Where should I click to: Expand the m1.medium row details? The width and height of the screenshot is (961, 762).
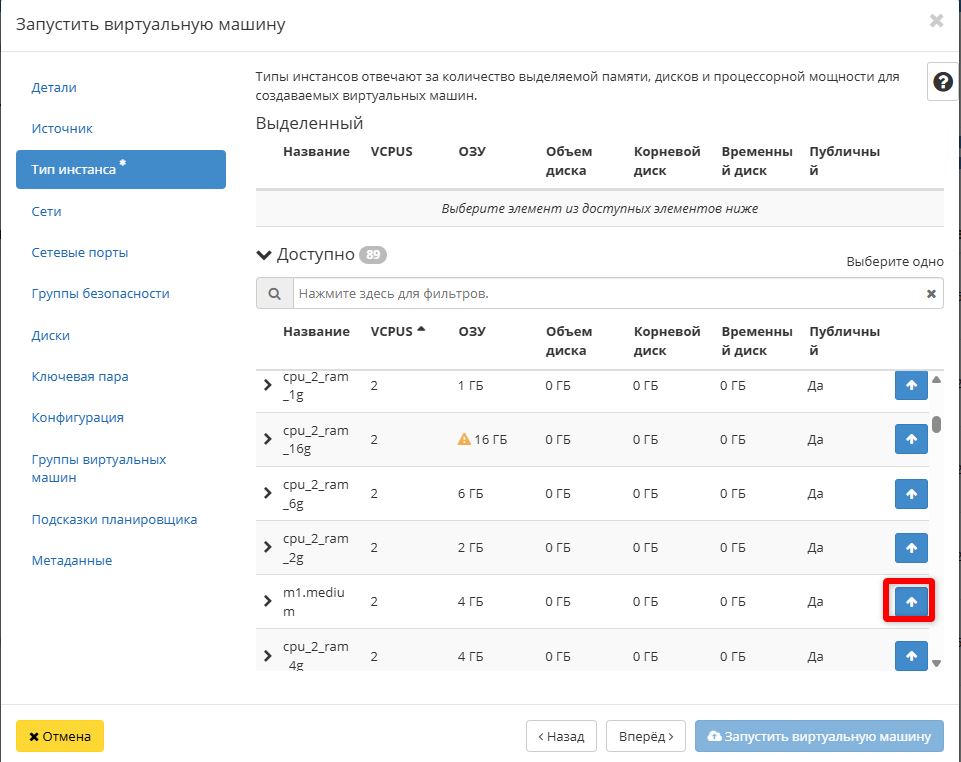pyautogui.click(x=267, y=601)
